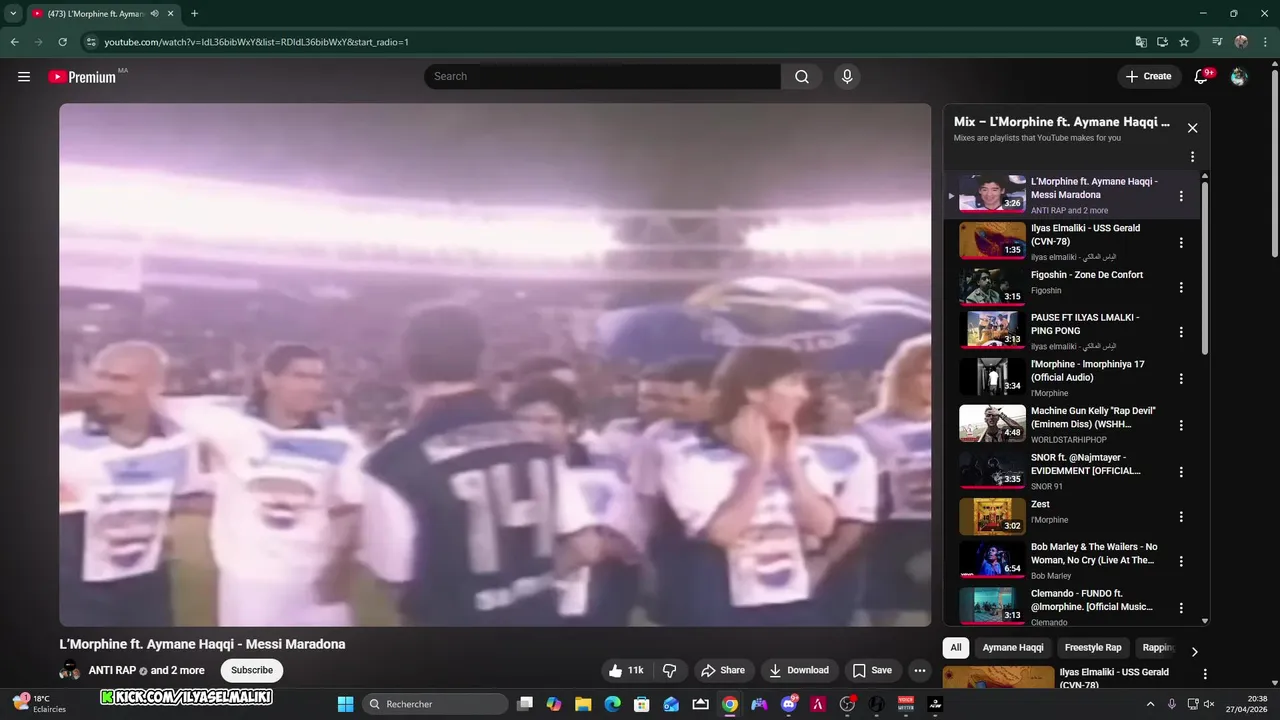Open Microsoft Edge from taskbar
The width and height of the screenshot is (1280, 720).
[x=612, y=704]
